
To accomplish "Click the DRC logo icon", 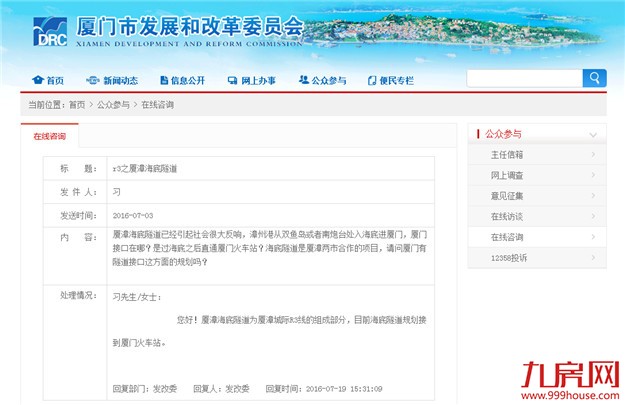I will 50,31.
